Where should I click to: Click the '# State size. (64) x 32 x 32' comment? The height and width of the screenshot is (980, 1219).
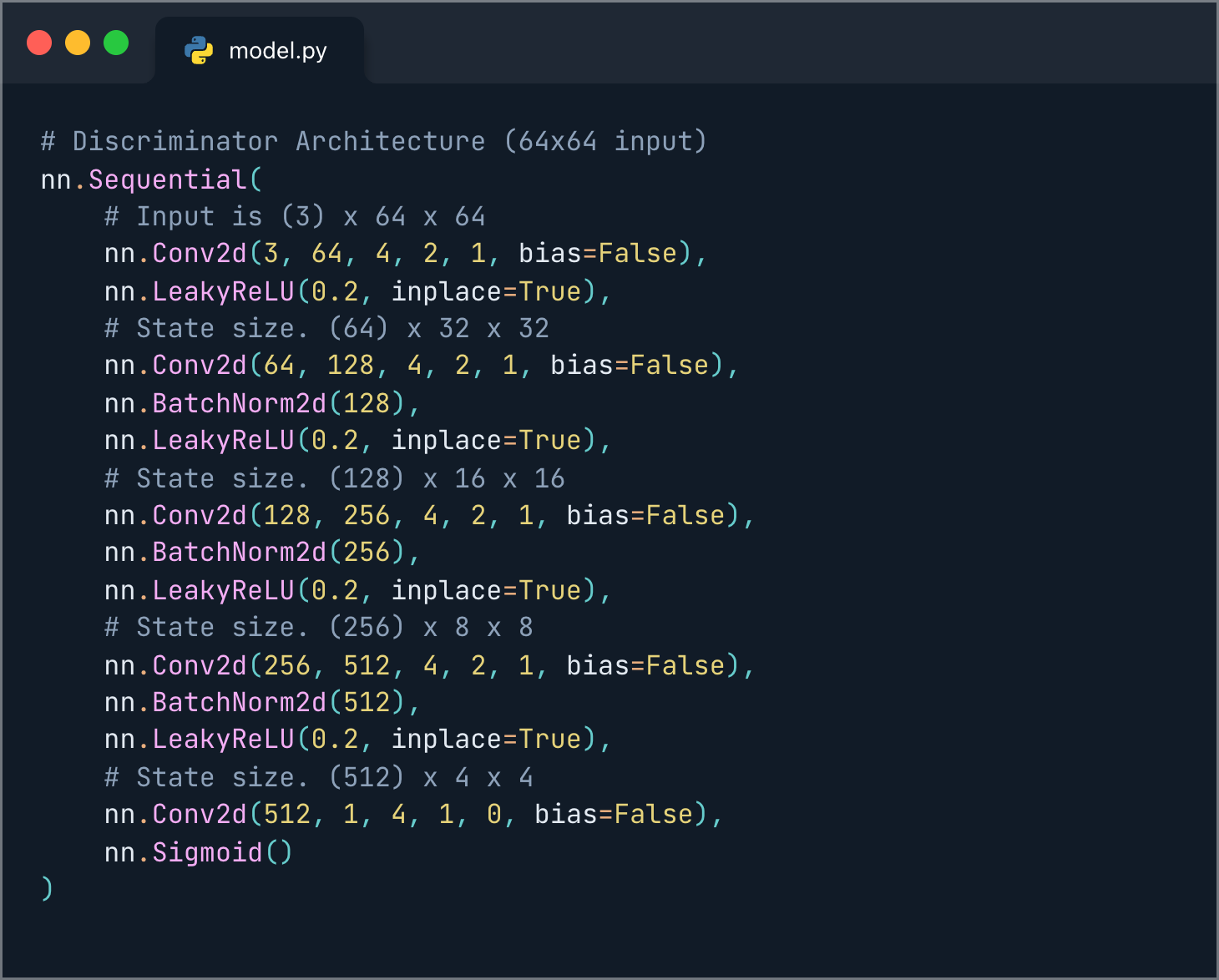326,328
